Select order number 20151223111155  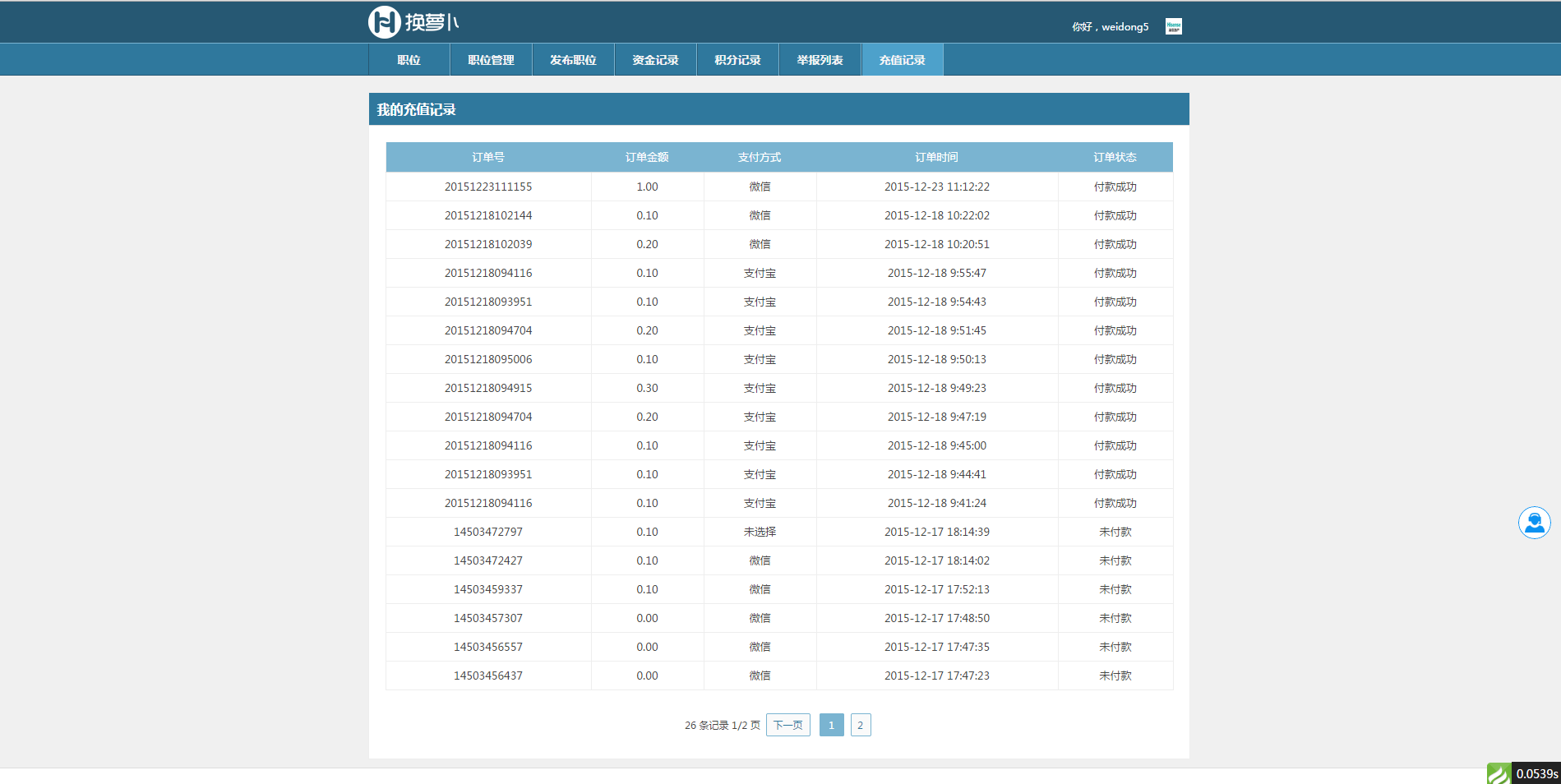[488, 187]
